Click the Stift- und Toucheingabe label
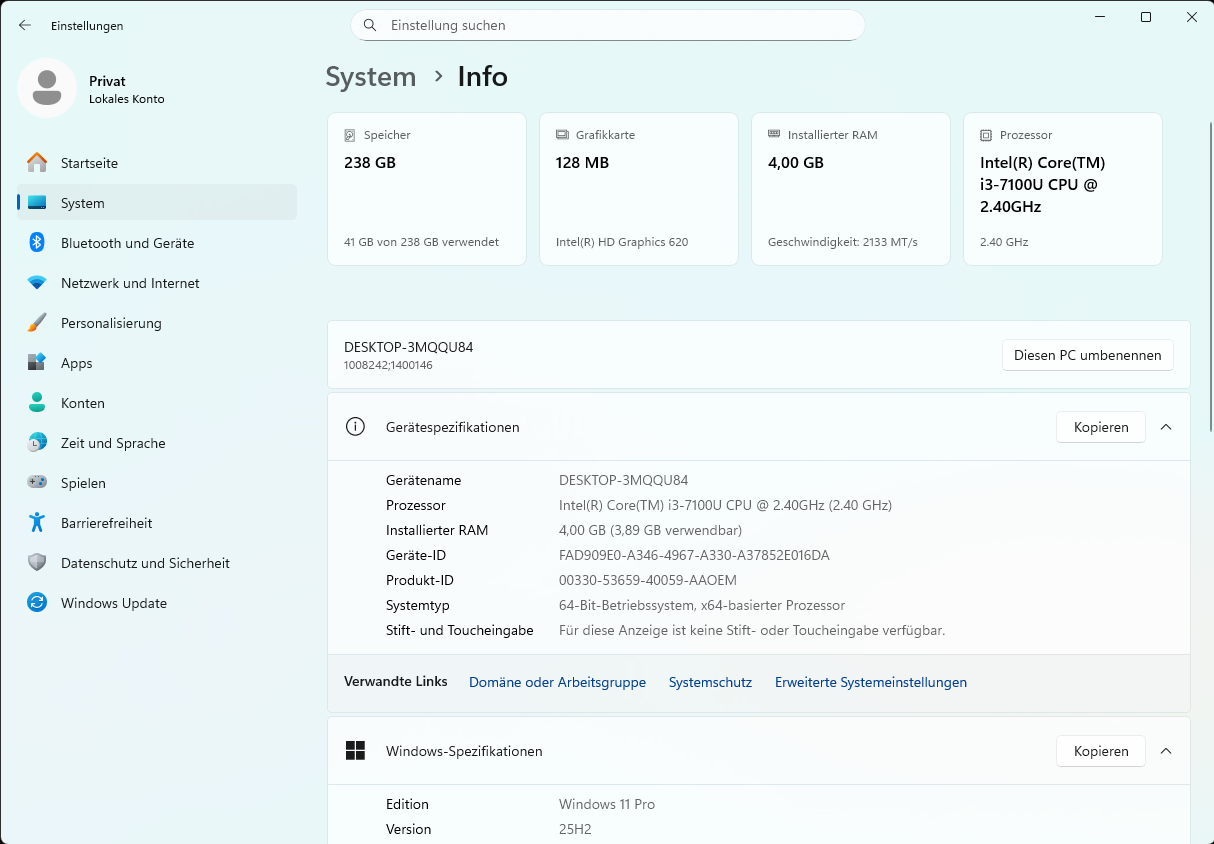The image size is (1214, 844). pos(460,630)
